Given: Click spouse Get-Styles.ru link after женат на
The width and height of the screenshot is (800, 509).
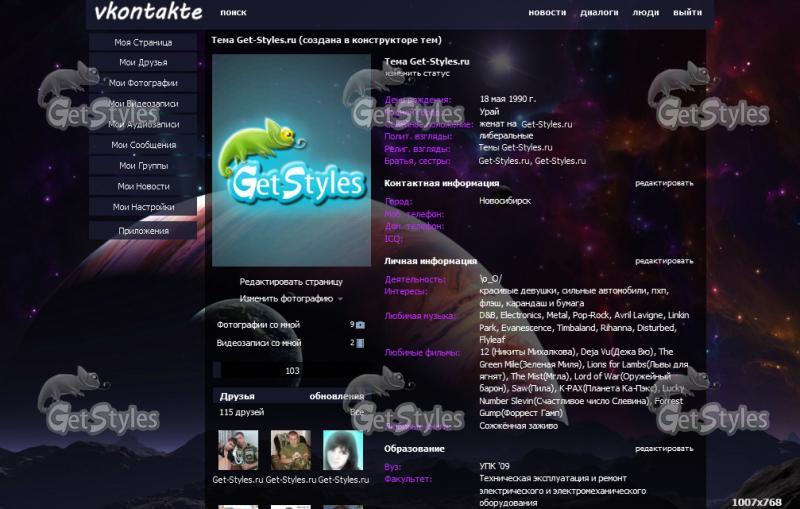Looking at the screenshot, I should pyautogui.click(x=546, y=124).
